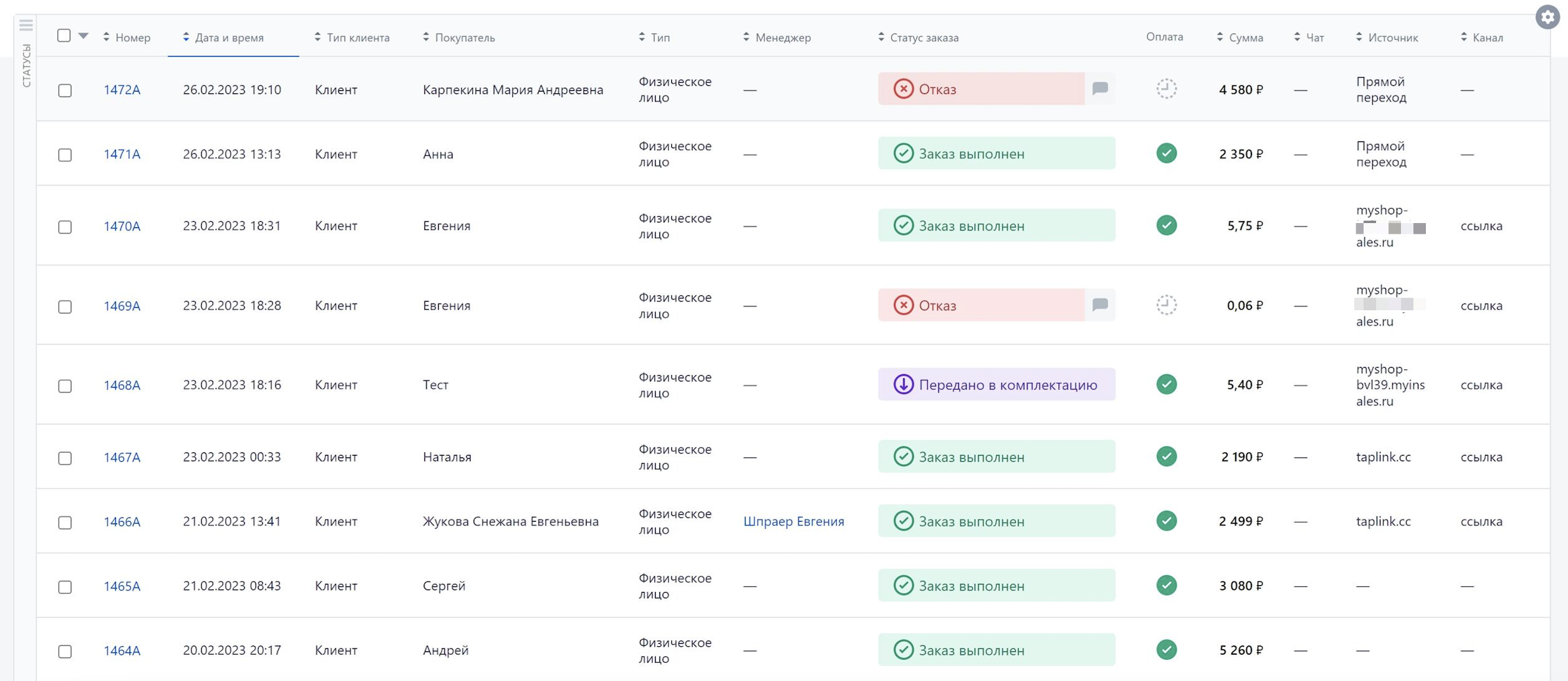Open Заказ выполнен status dropdown for order 1466A
The image size is (1568, 681).
pos(997,521)
